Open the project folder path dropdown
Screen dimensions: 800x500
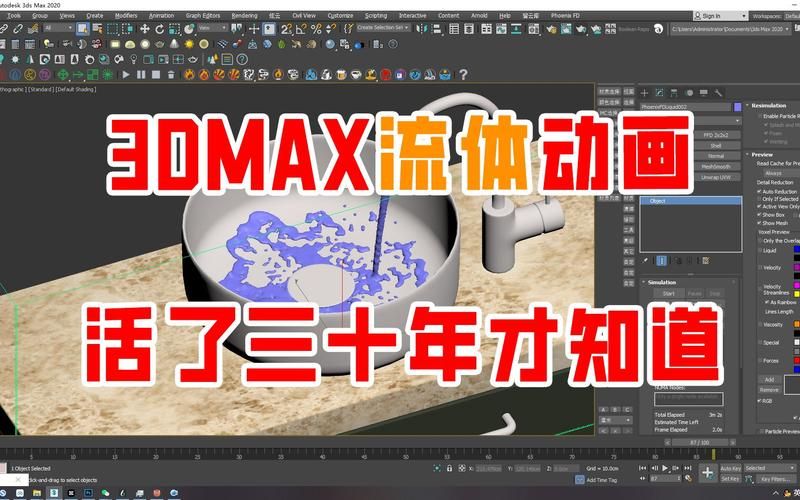(x=731, y=30)
